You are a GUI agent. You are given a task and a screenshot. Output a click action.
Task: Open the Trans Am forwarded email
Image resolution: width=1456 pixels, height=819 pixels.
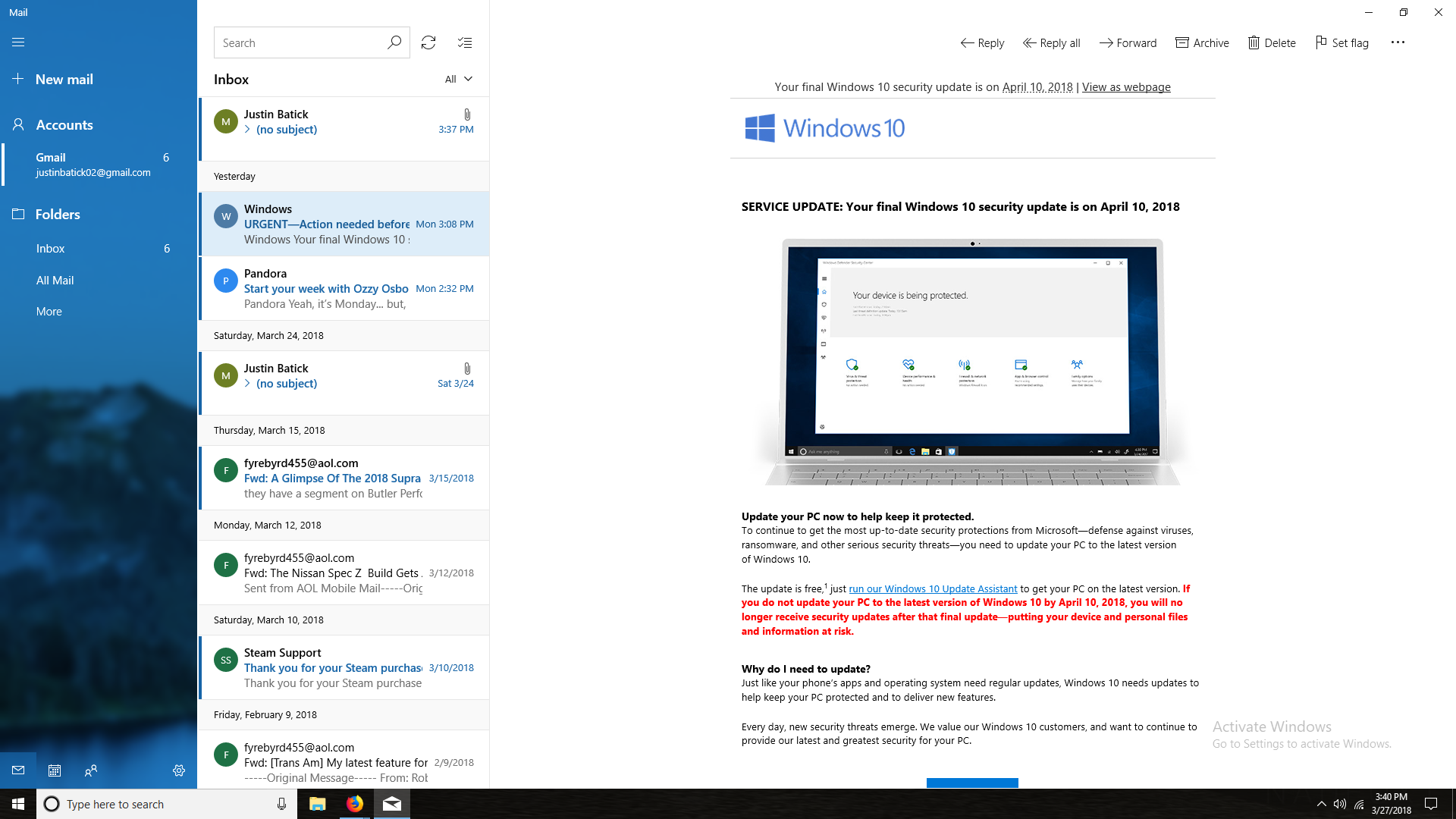click(x=344, y=760)
